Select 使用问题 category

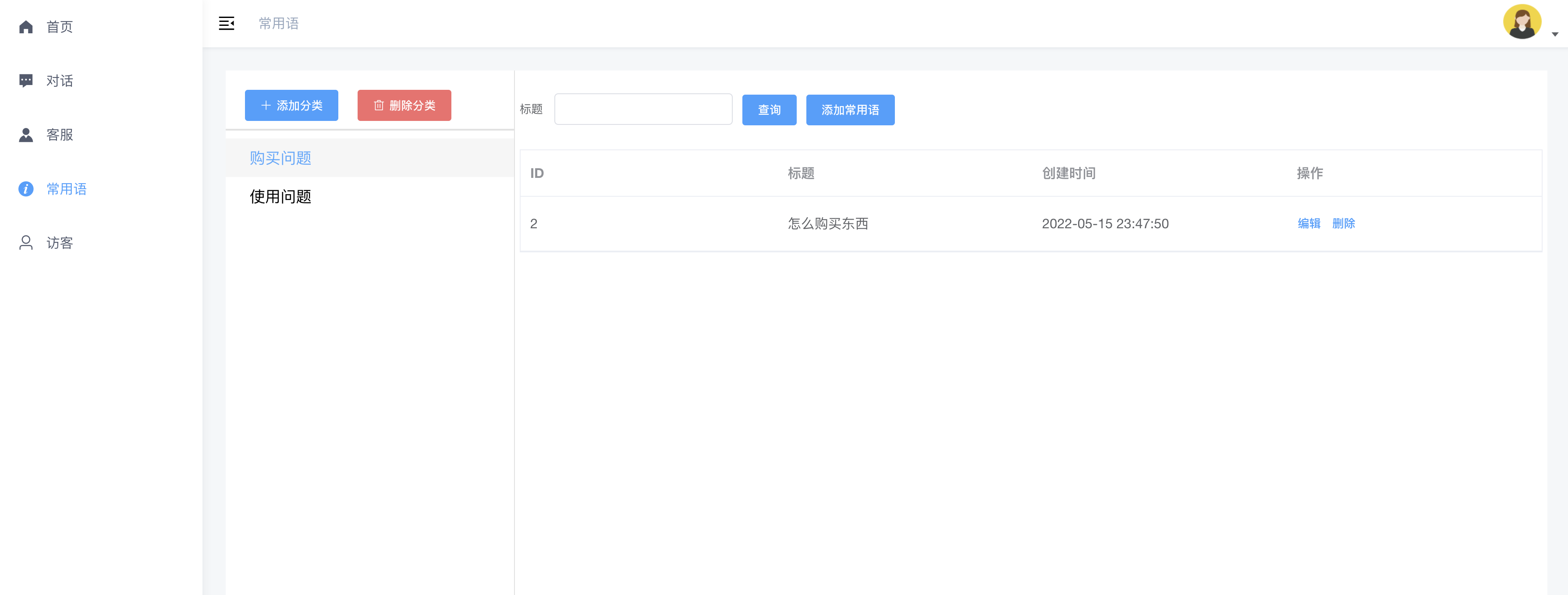click(280, 197)
